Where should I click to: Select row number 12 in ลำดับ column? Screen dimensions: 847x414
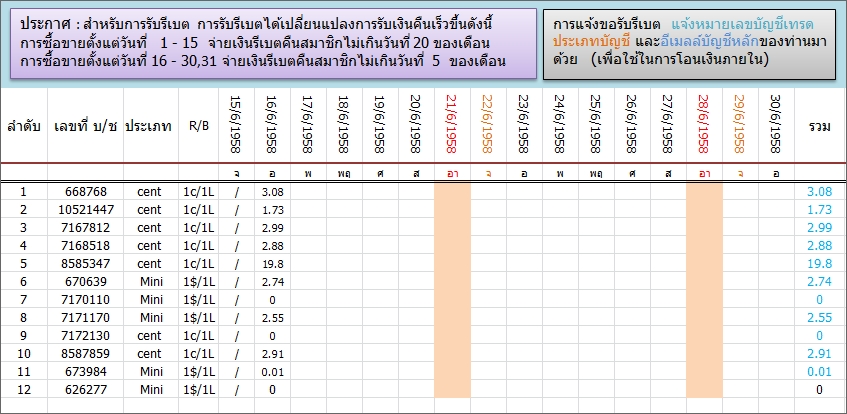tap(23, 390)
